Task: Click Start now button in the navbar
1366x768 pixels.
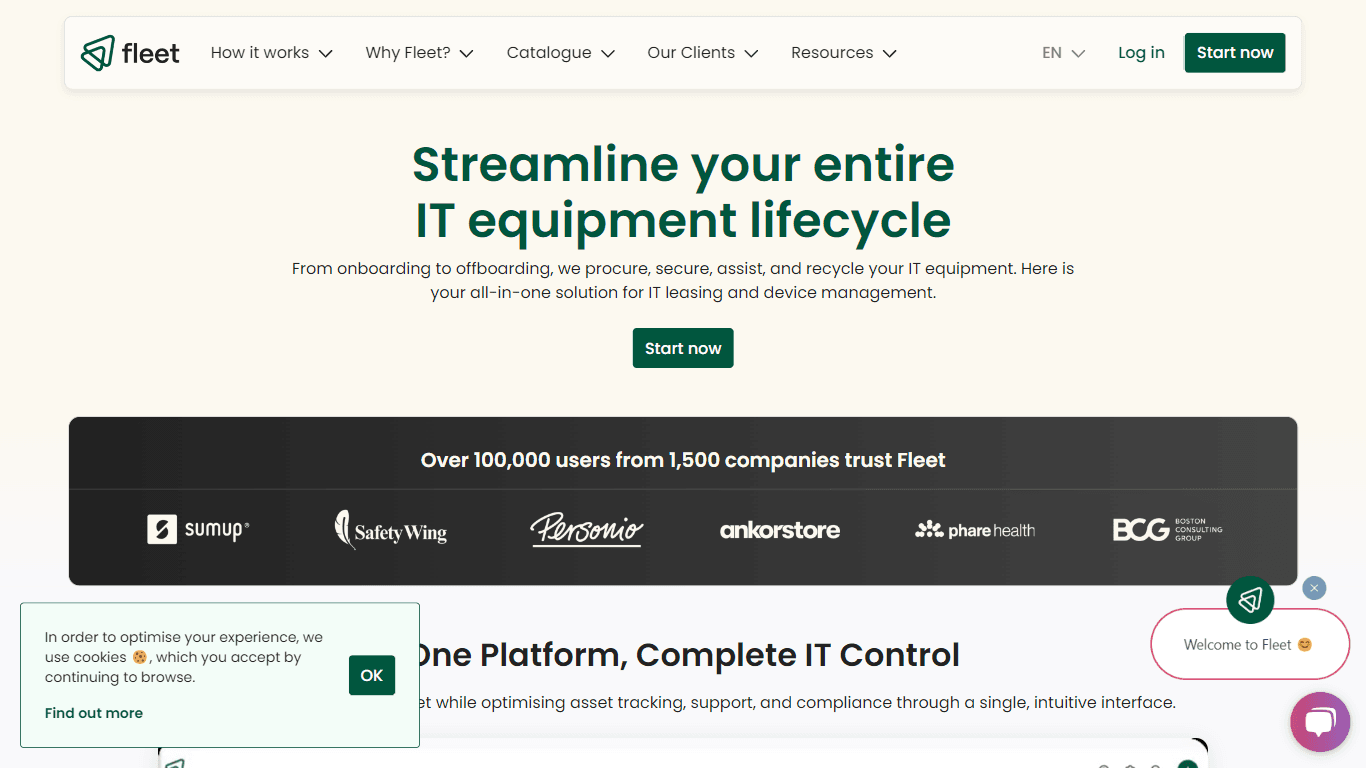Action: coord(1235,53)
